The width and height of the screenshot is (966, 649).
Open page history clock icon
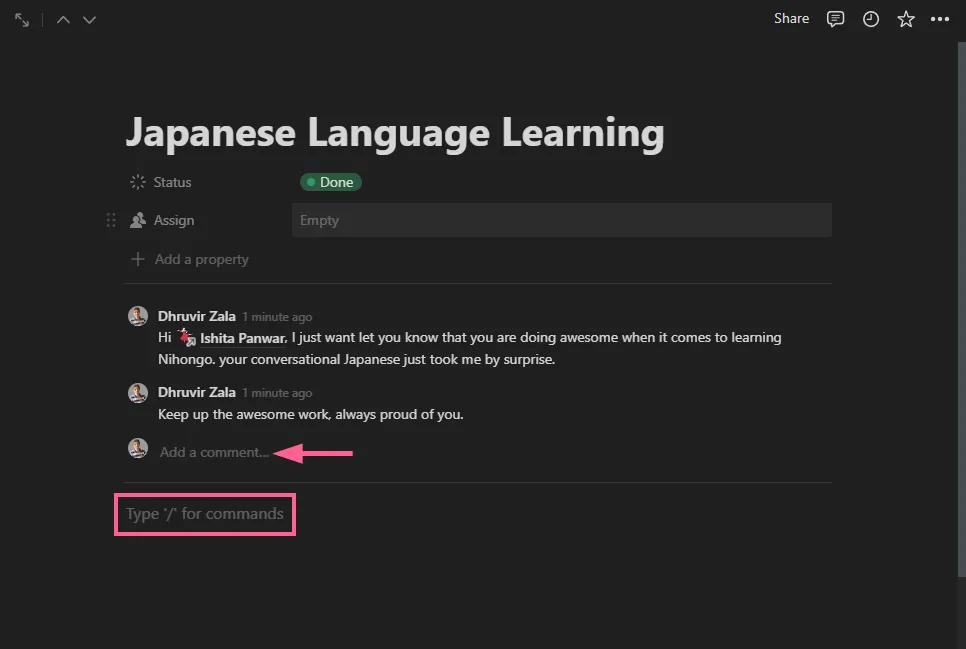871,19
